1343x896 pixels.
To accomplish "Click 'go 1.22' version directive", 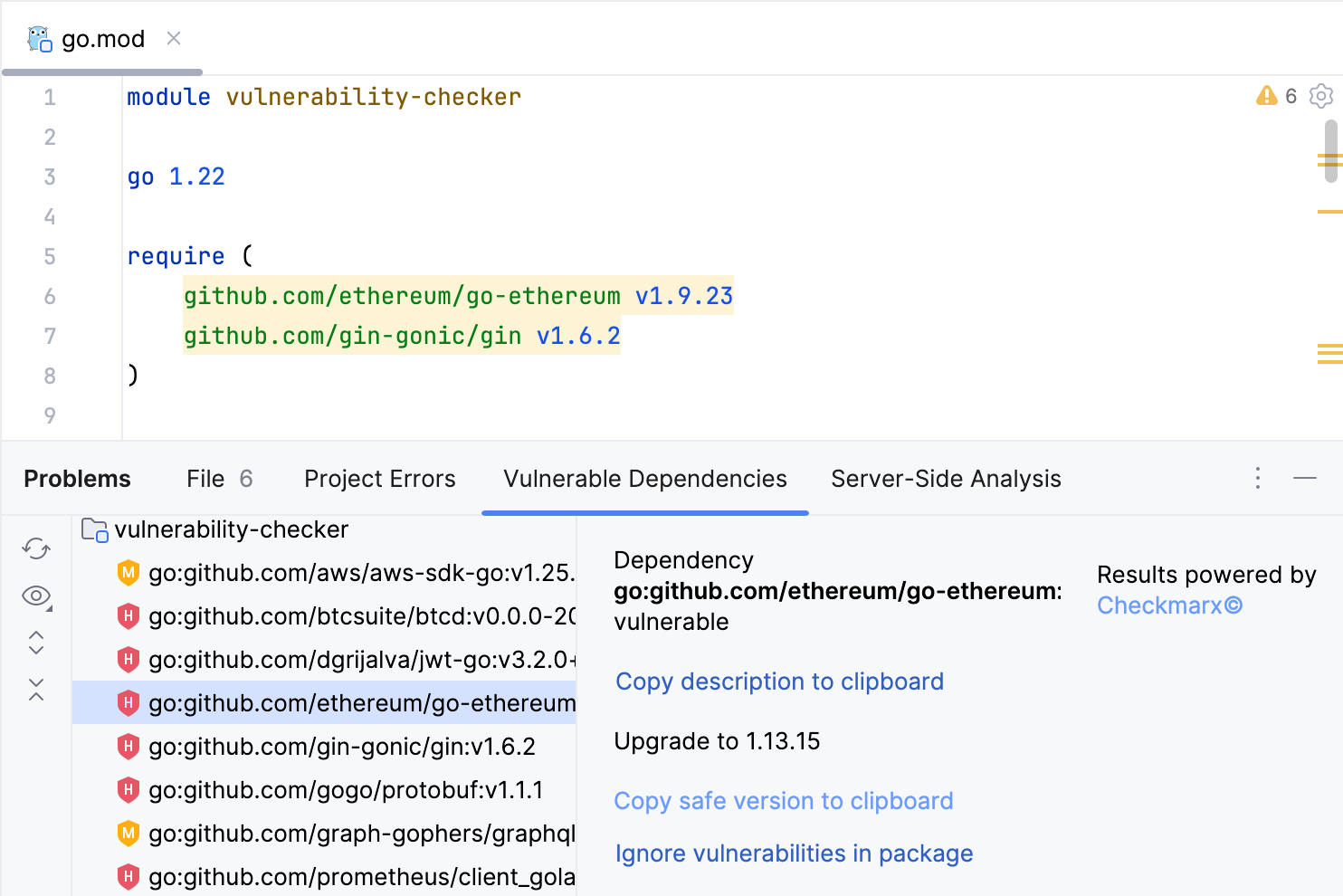I will point(176,176).
